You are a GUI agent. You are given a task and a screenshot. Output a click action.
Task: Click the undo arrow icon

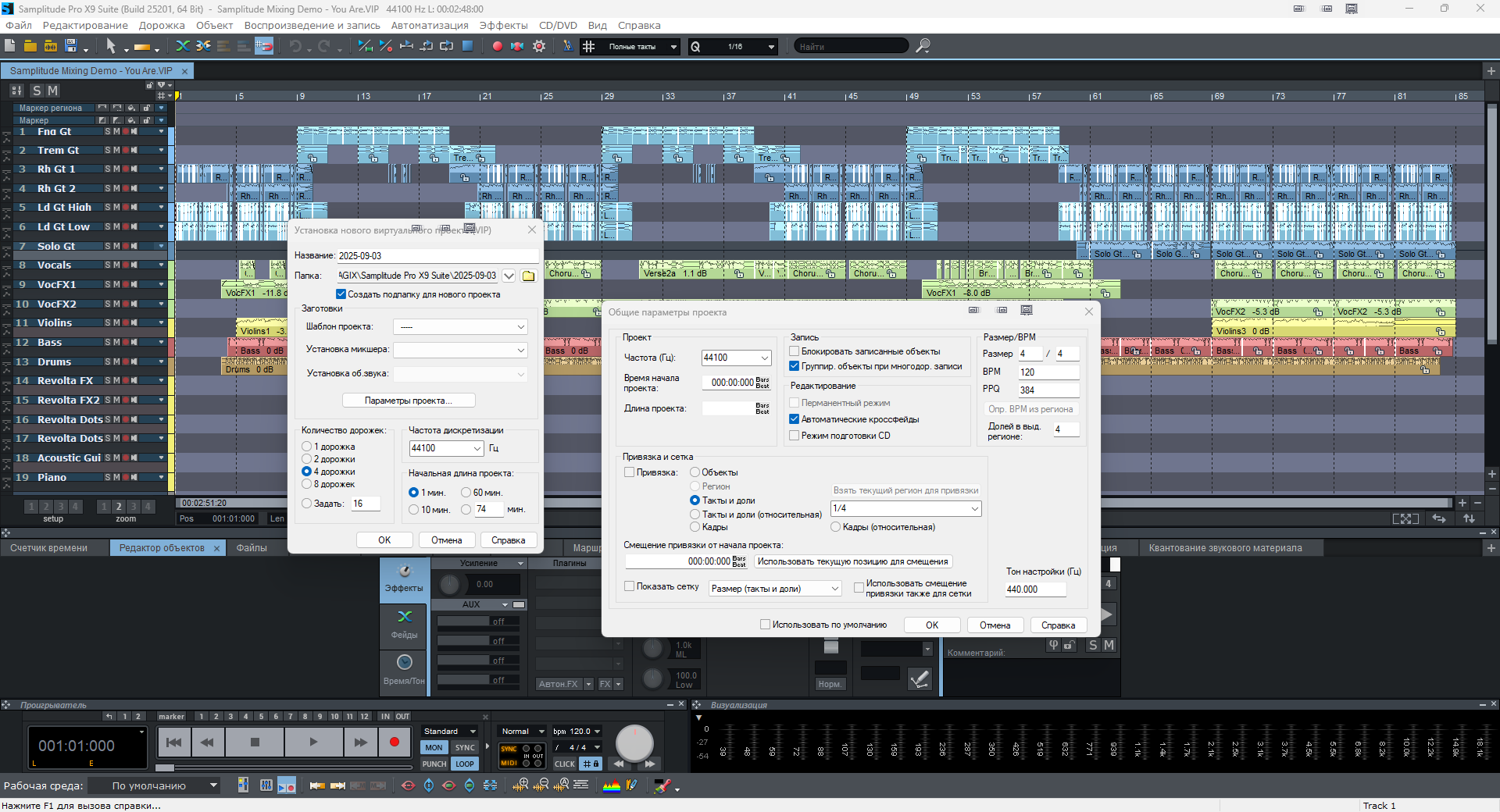(x=295, y=46)
